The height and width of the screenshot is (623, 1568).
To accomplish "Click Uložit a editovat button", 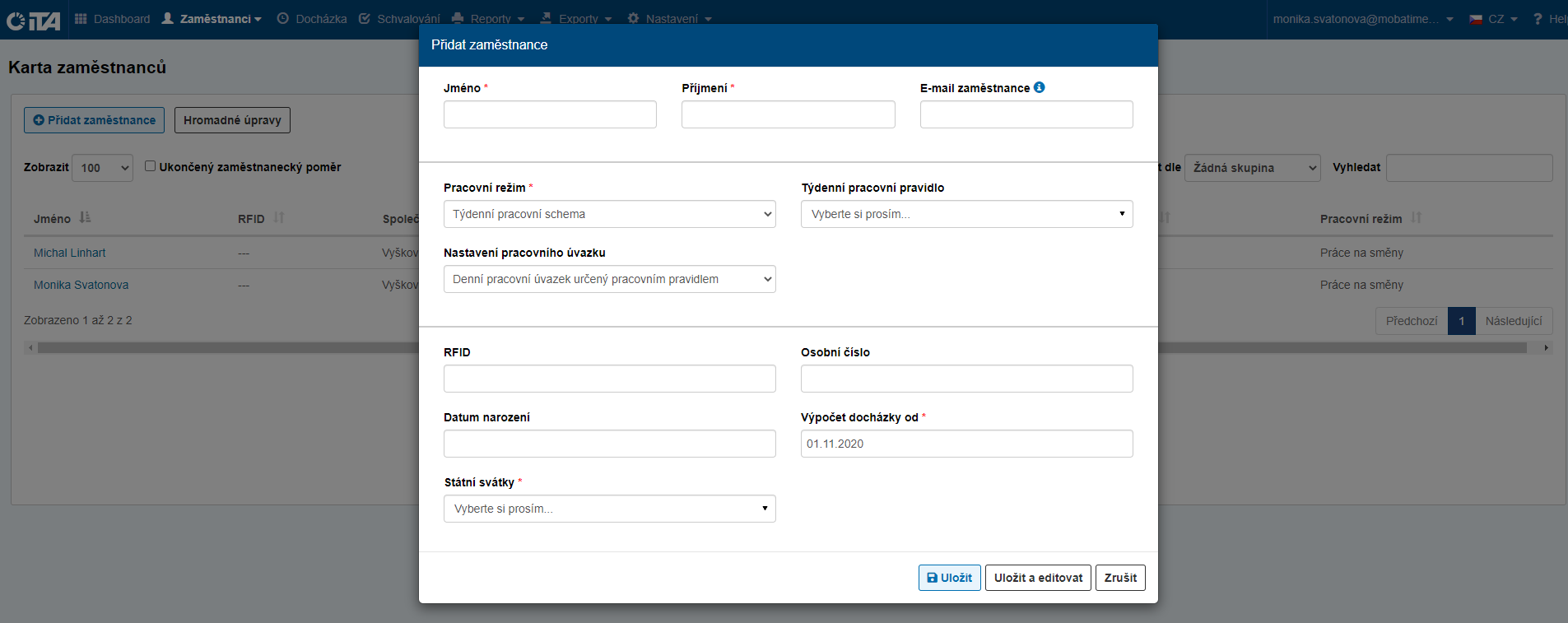I will (1038, 578).
